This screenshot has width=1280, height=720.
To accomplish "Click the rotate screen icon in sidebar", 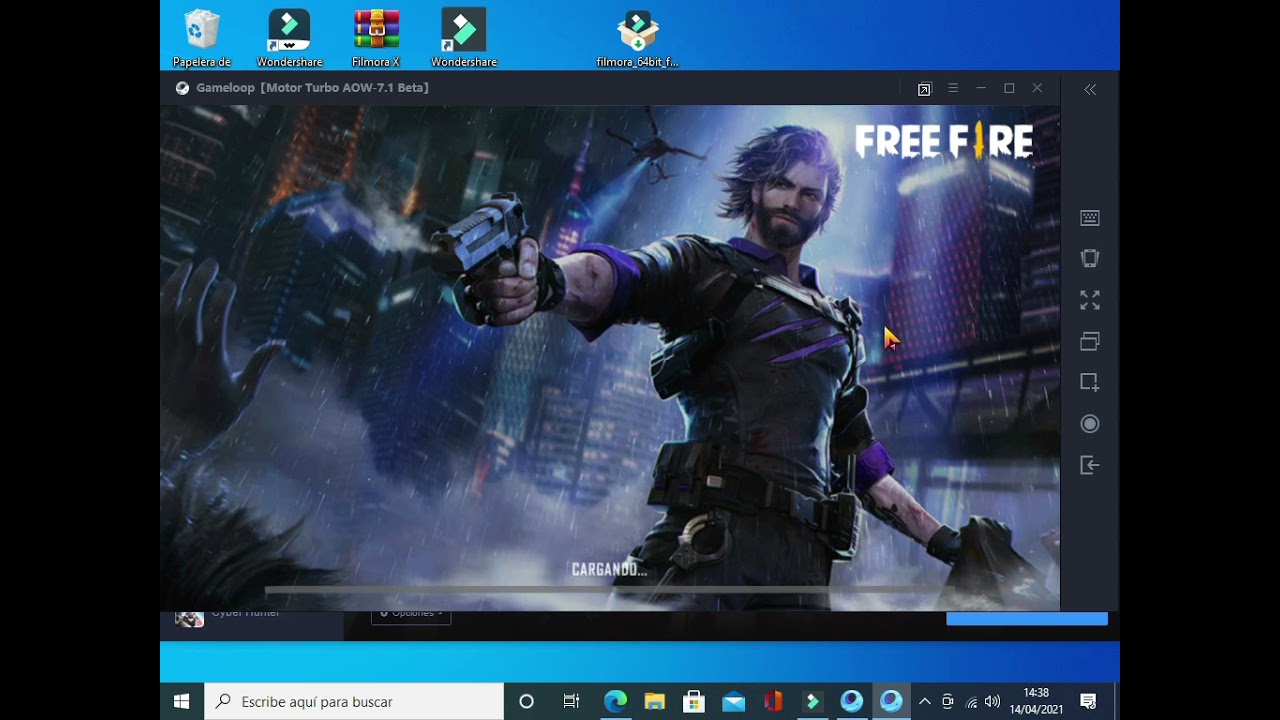I will click(x=1090, y=259).
